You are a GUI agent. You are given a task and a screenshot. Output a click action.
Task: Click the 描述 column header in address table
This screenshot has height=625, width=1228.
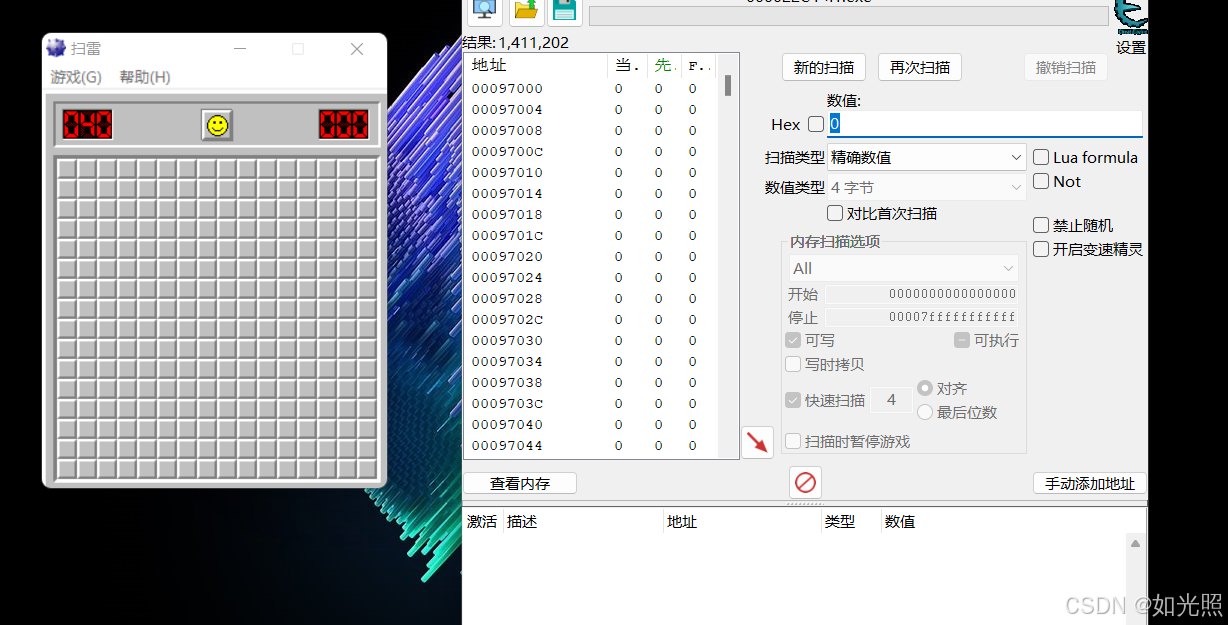pos(582,521)
